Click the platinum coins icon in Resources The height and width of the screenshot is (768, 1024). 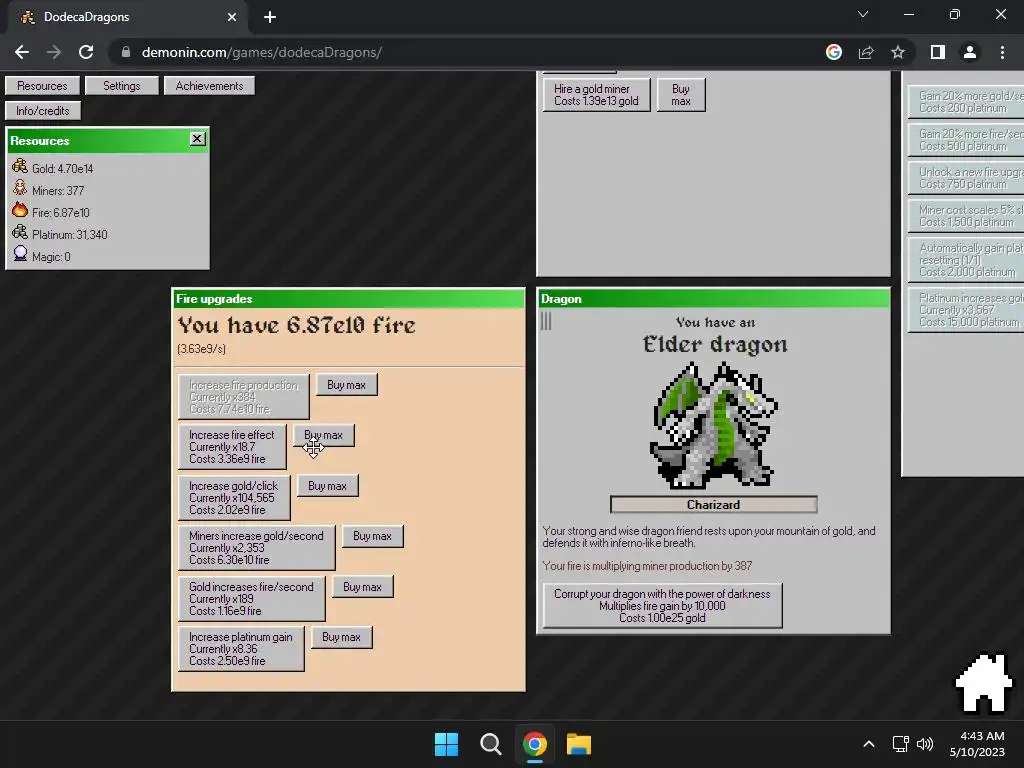pos(20,232)
